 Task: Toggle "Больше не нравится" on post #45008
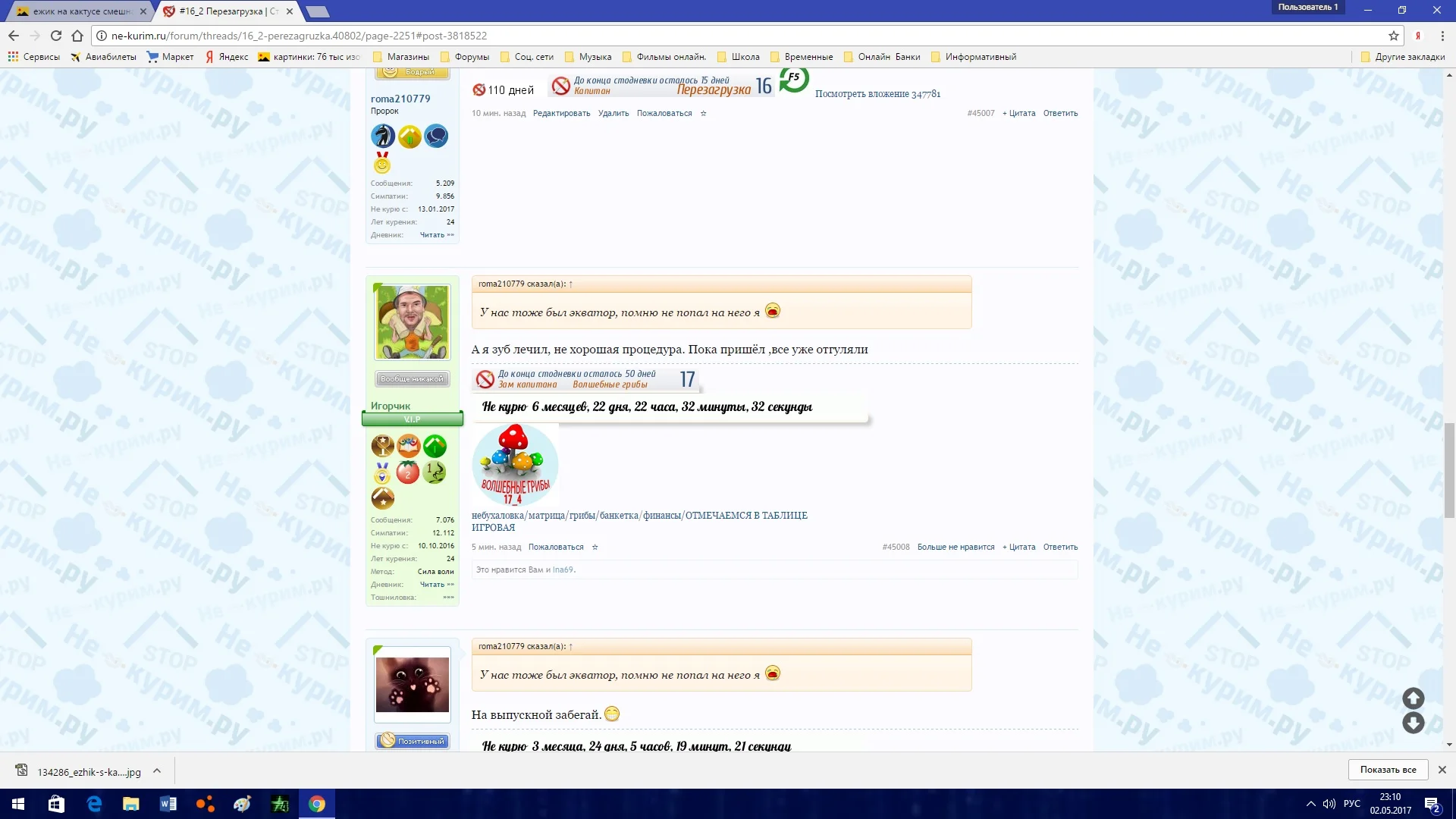[955, 547]
